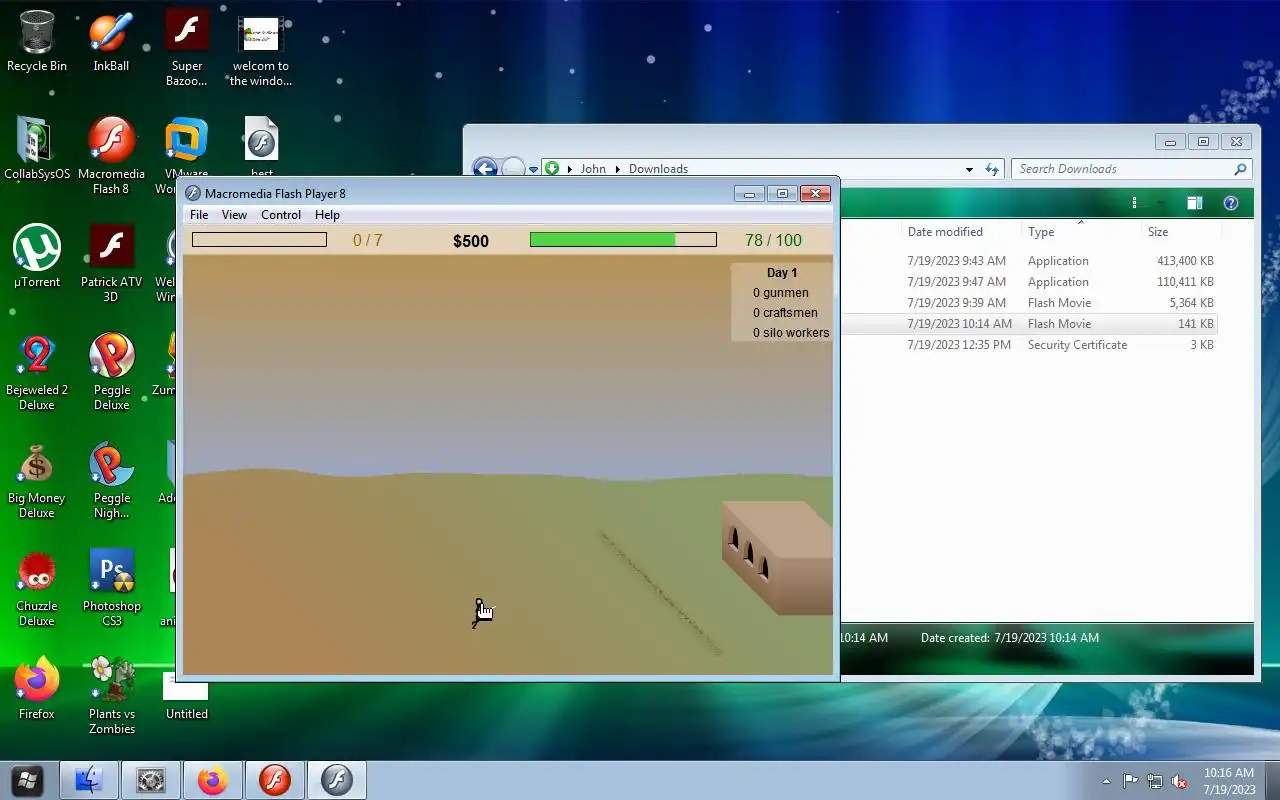Open Explorer help with the question mark icon

(x=1231, y=203)
